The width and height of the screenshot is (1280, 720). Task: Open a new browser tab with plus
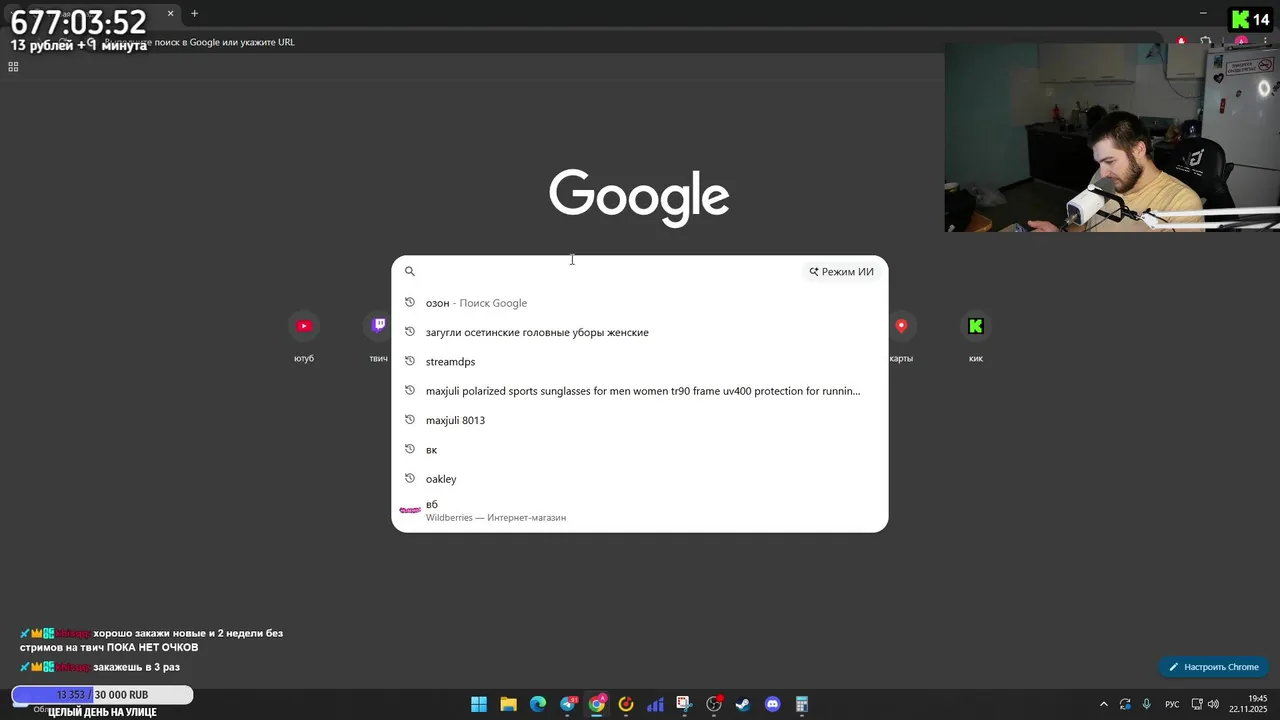point(194,14)
